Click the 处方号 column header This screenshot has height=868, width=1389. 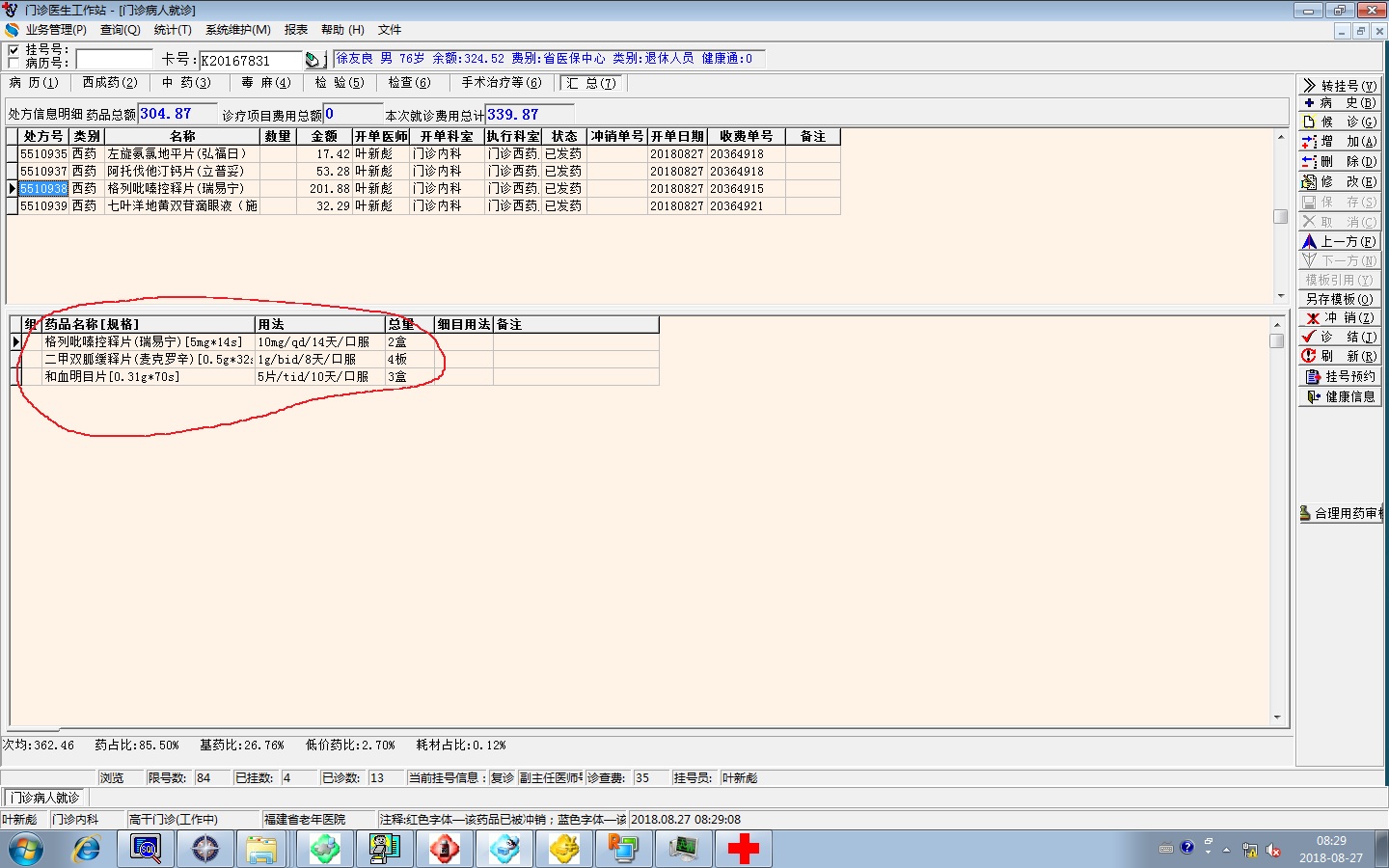pyautogui.click(x=44, y=137)
